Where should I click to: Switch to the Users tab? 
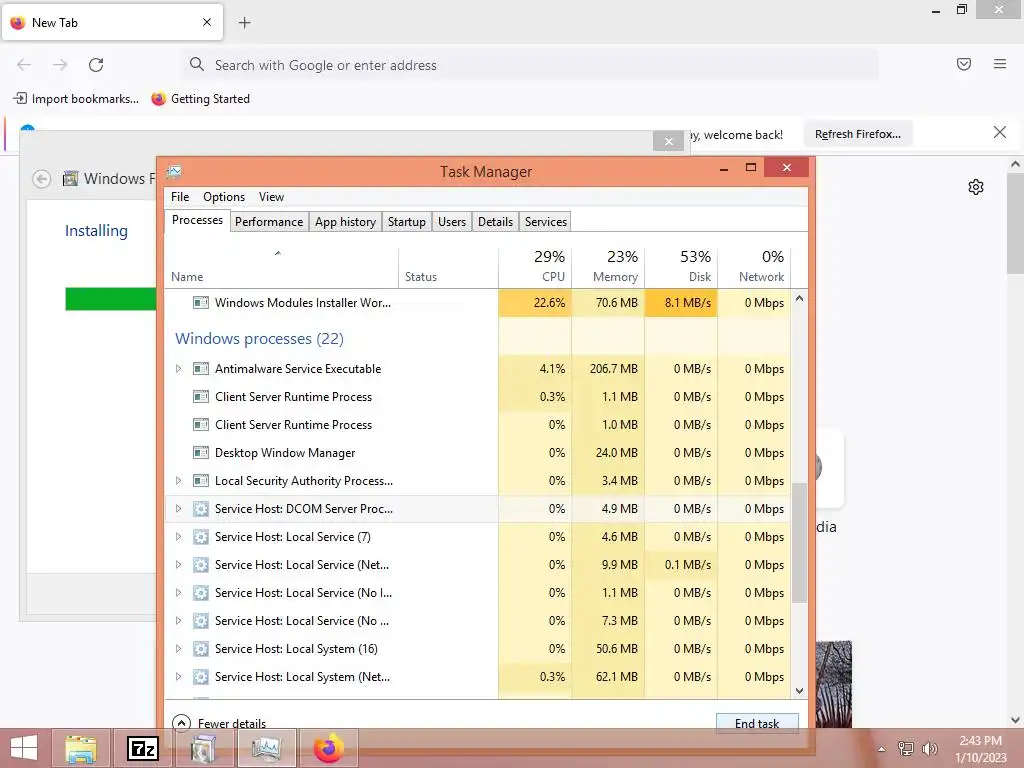[x=452, y=221]
